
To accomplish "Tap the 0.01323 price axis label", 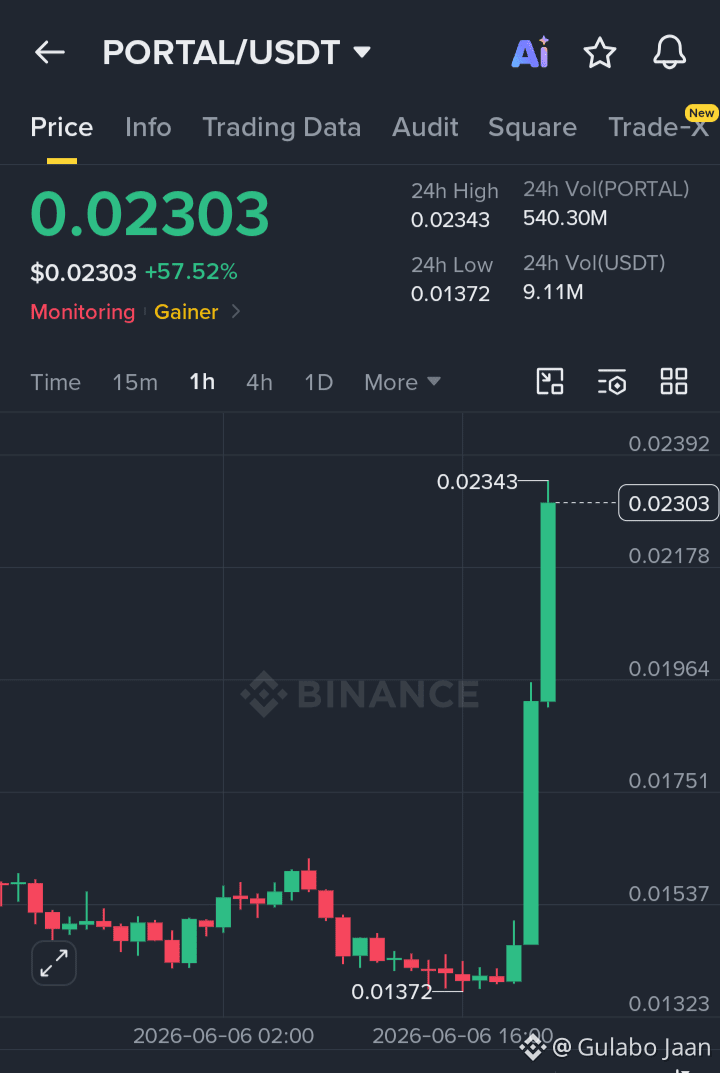I will tap(669, 1004).
